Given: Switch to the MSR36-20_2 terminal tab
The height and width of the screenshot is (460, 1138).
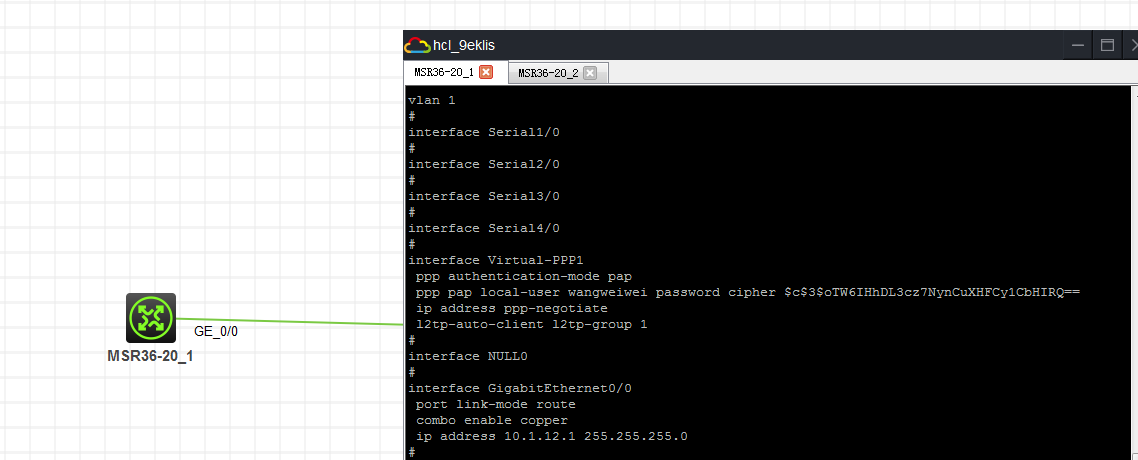Looking at the screenshot, I should tap(558, 73).
